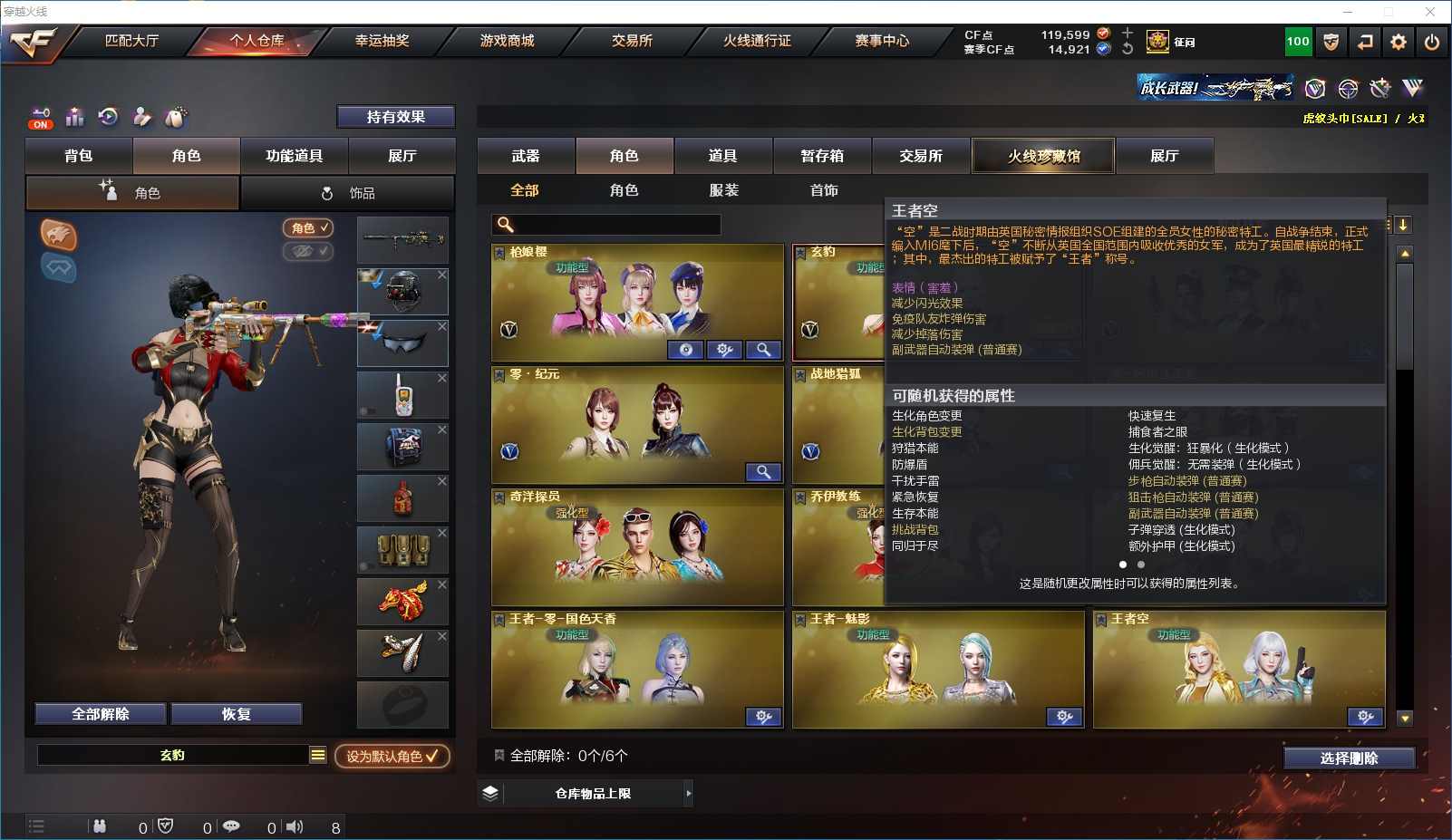Open the character list menu beside 玄豹

318,755
